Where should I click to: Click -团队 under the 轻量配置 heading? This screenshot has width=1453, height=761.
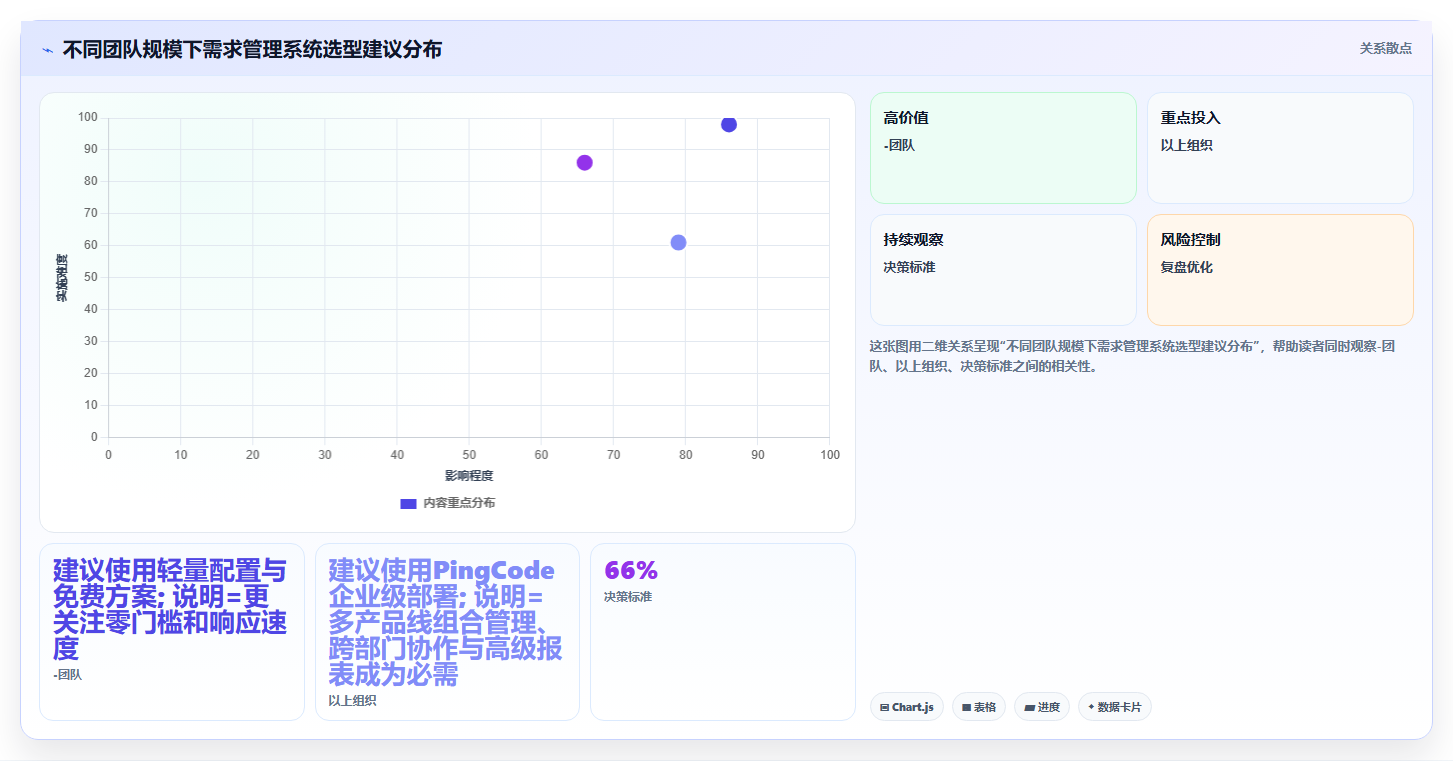click(67, 675)
